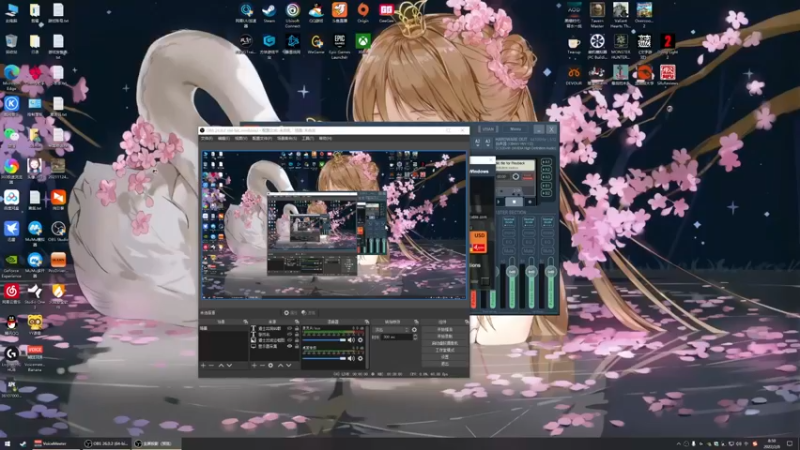
Task: Open OBS View menu
Action: pos(241,138)
